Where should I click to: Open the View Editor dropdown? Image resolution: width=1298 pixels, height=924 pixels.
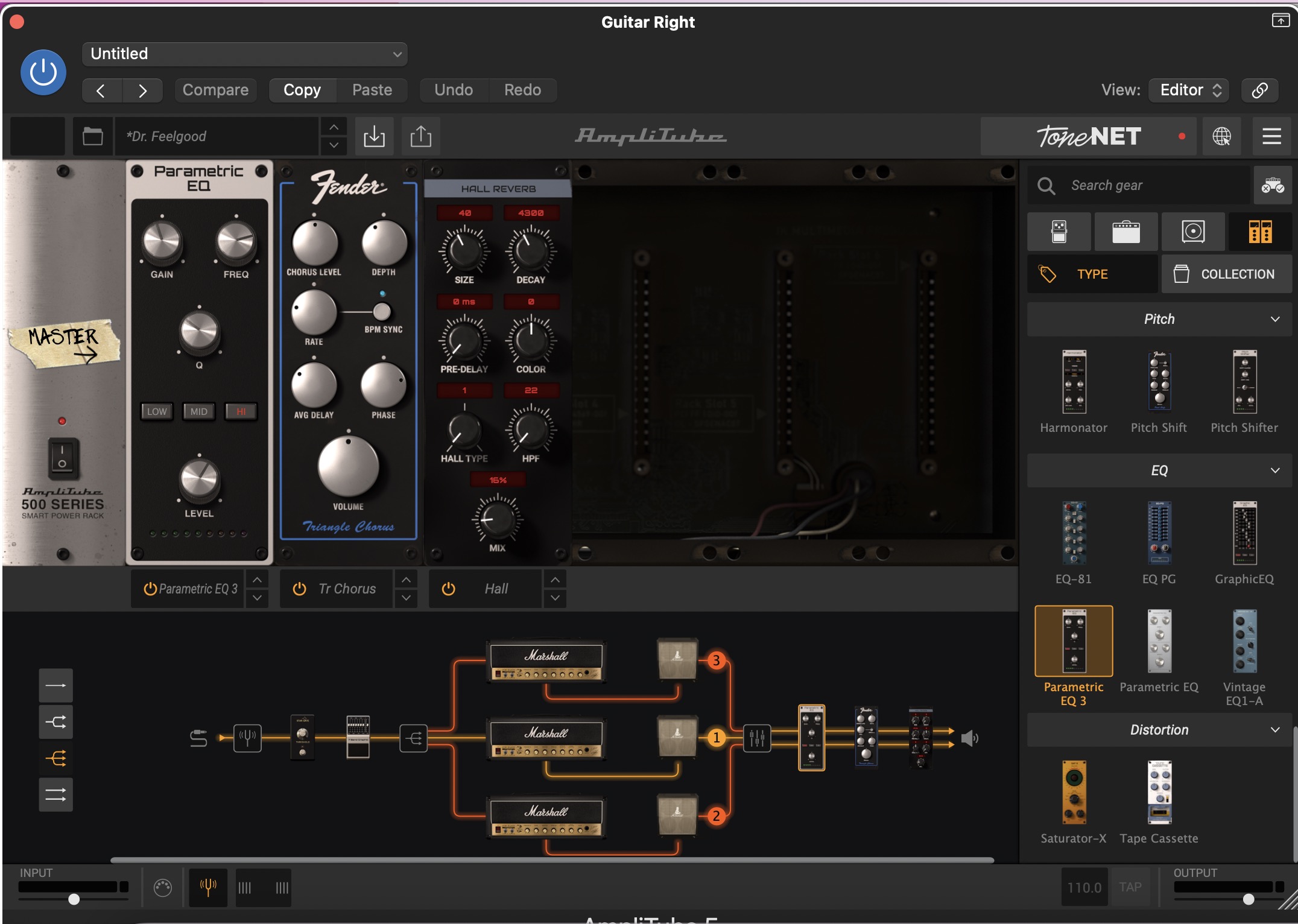pos(1189,90)
